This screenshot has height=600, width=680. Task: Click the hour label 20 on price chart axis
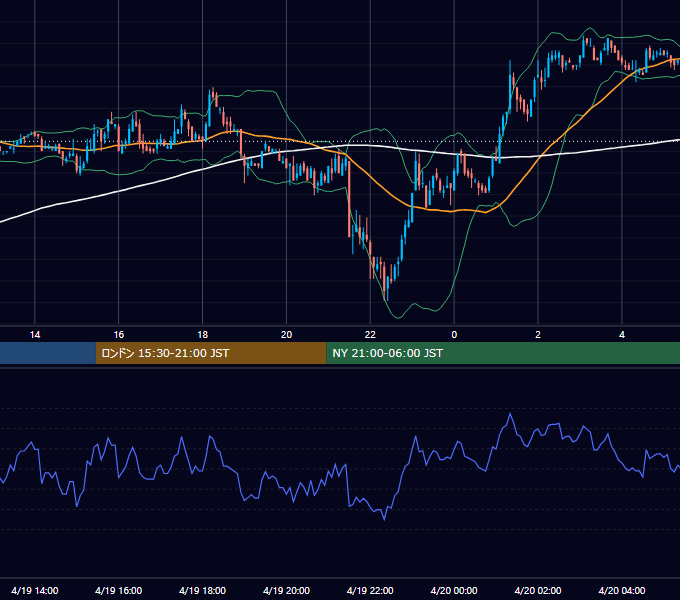[x=286, y=335]
